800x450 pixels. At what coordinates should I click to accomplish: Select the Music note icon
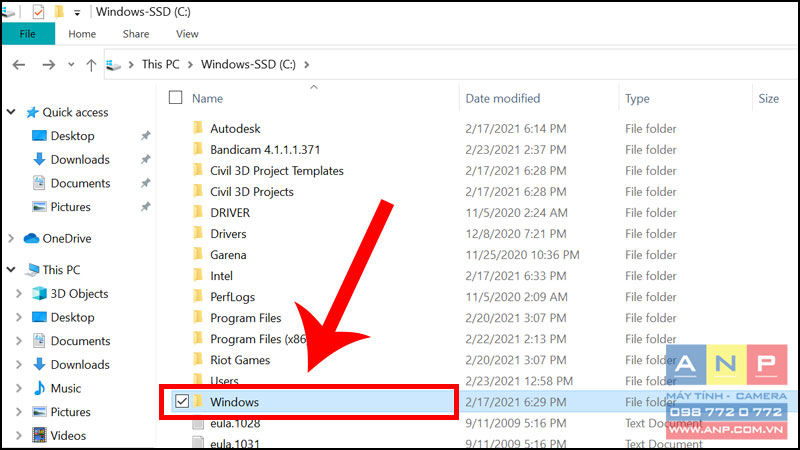(39, 388)
